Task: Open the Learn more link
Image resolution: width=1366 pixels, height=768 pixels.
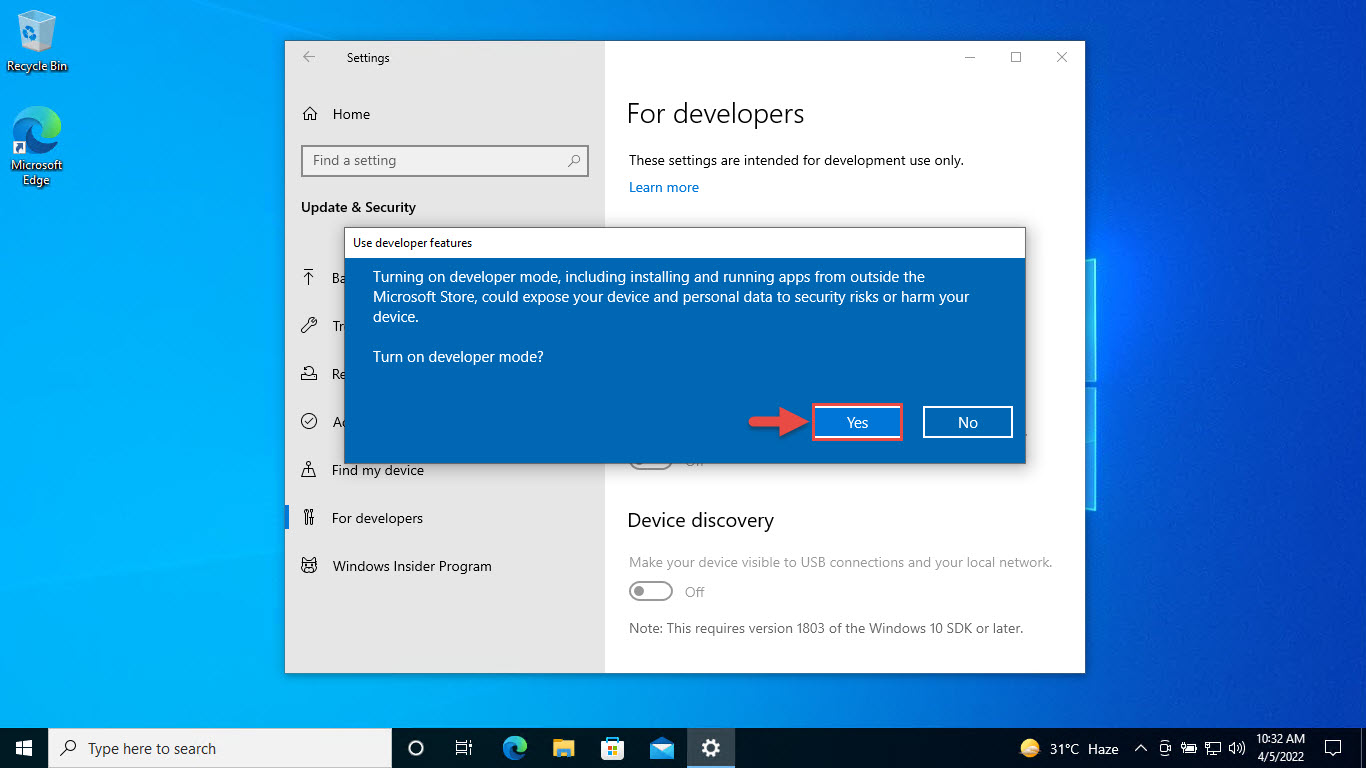Action: tap(663, 187)
